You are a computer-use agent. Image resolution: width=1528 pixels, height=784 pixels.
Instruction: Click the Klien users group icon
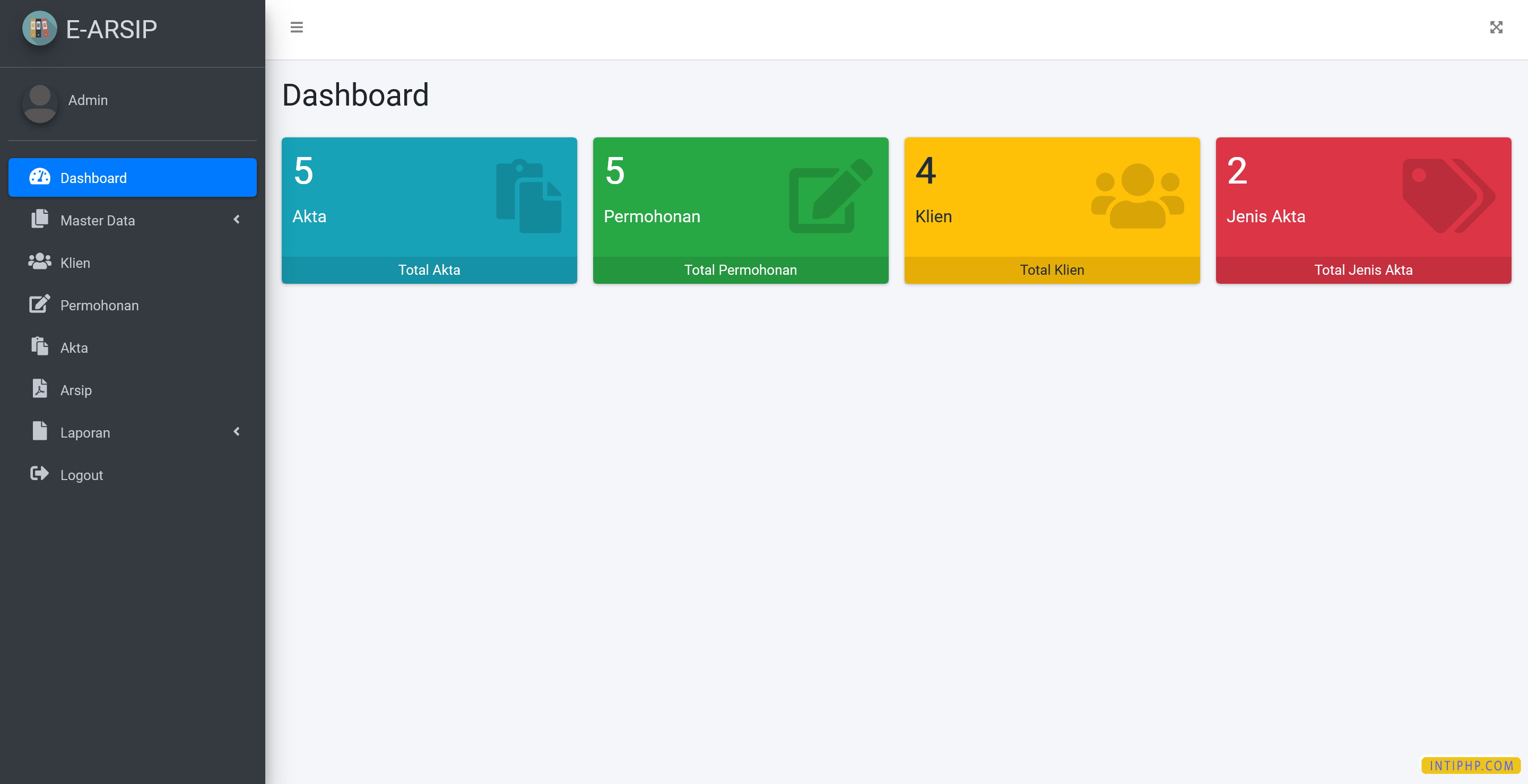tap(40, 262)
